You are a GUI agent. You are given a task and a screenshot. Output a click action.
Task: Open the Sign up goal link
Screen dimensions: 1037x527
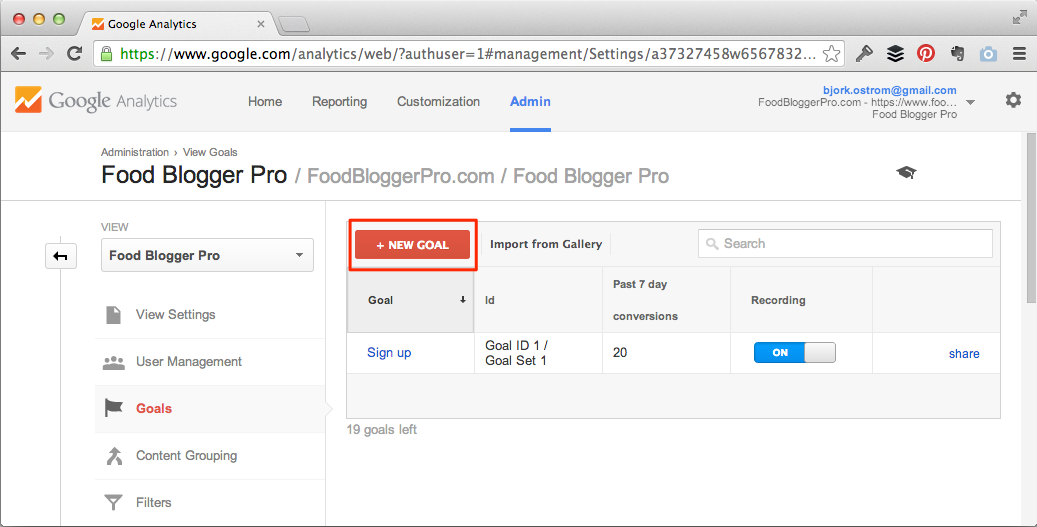point(389,352)
